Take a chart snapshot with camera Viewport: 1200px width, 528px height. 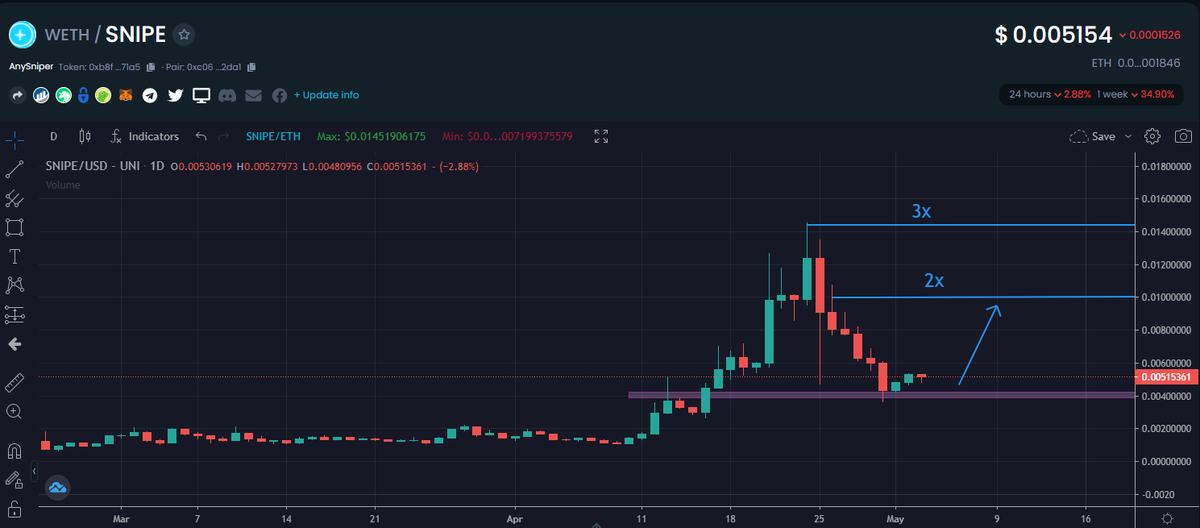click(x=1182, y=136)
